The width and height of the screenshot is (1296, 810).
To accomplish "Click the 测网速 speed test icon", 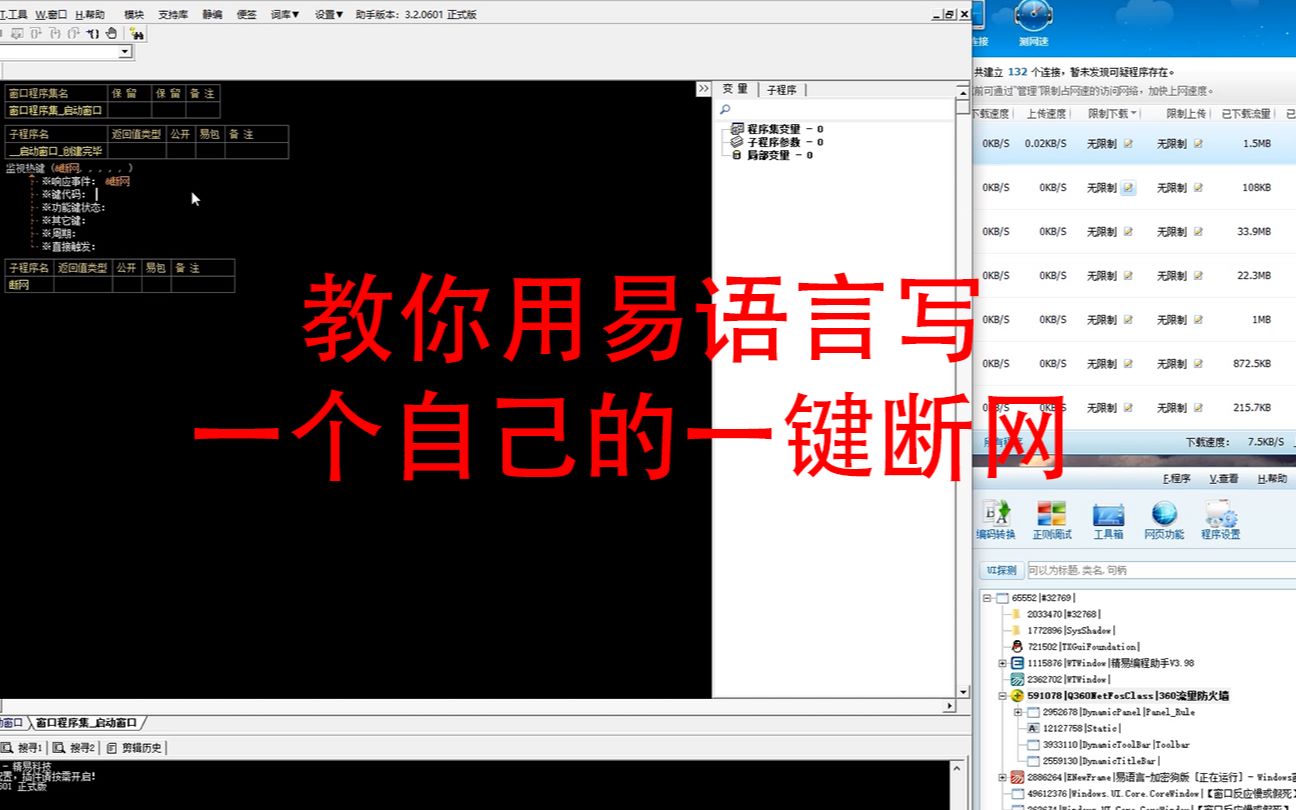I will coord(1033,24).
